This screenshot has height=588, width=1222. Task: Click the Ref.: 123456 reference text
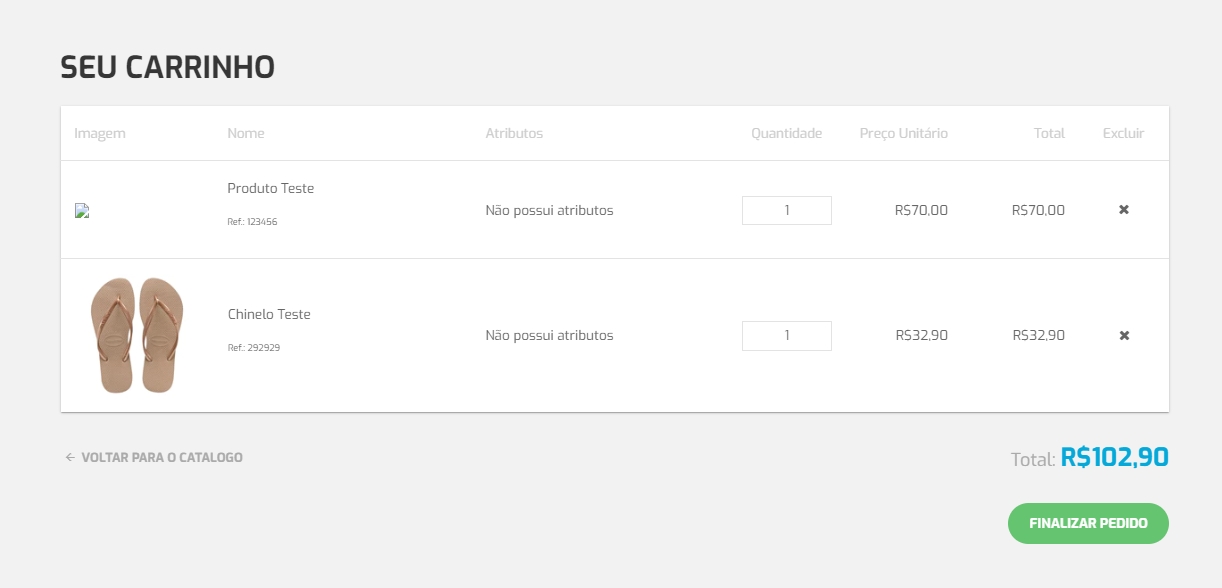coord(252,222)
